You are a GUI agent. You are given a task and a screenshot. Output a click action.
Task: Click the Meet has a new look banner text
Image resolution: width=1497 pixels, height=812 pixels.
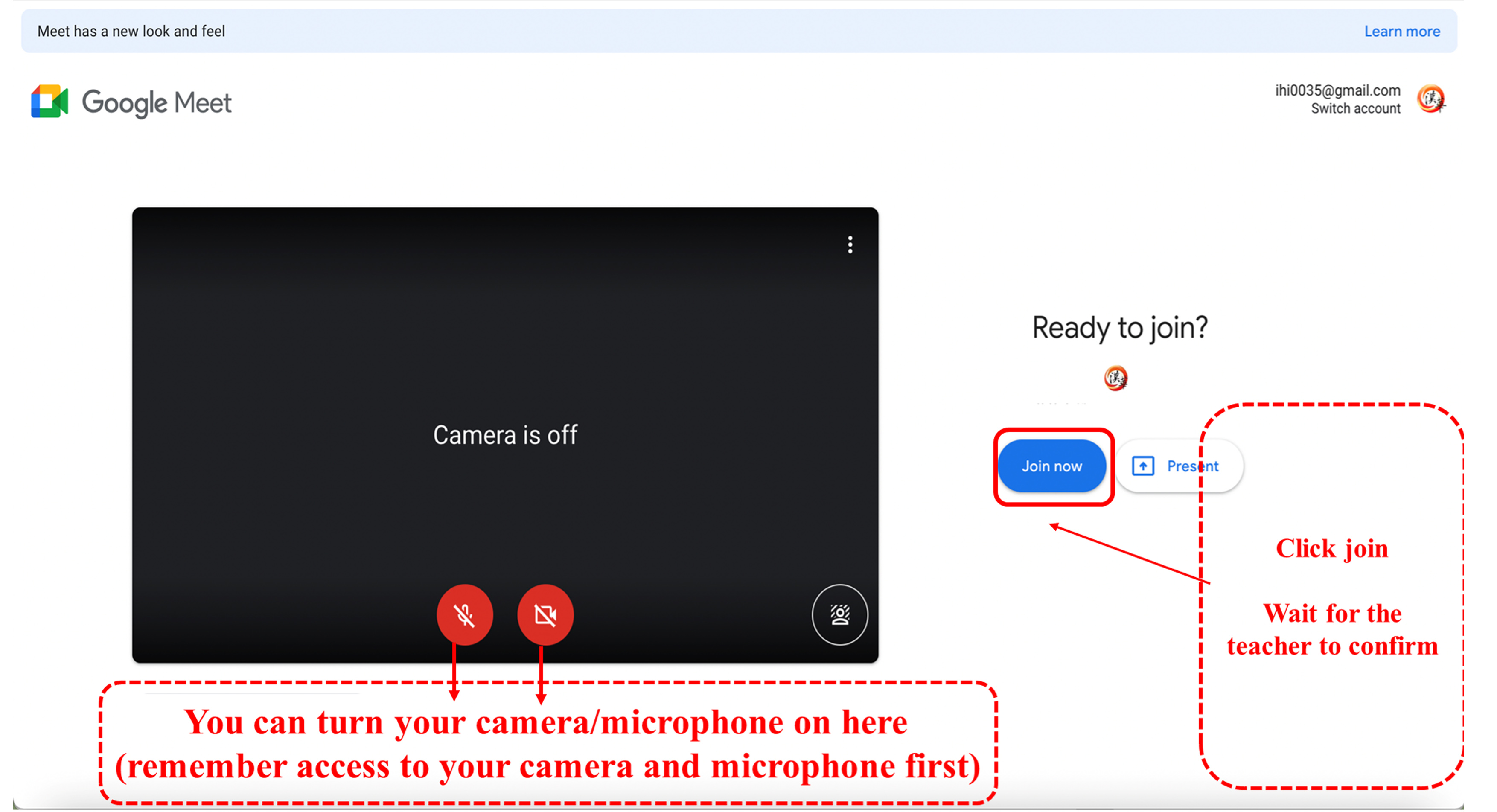click(x=131, y=32)
